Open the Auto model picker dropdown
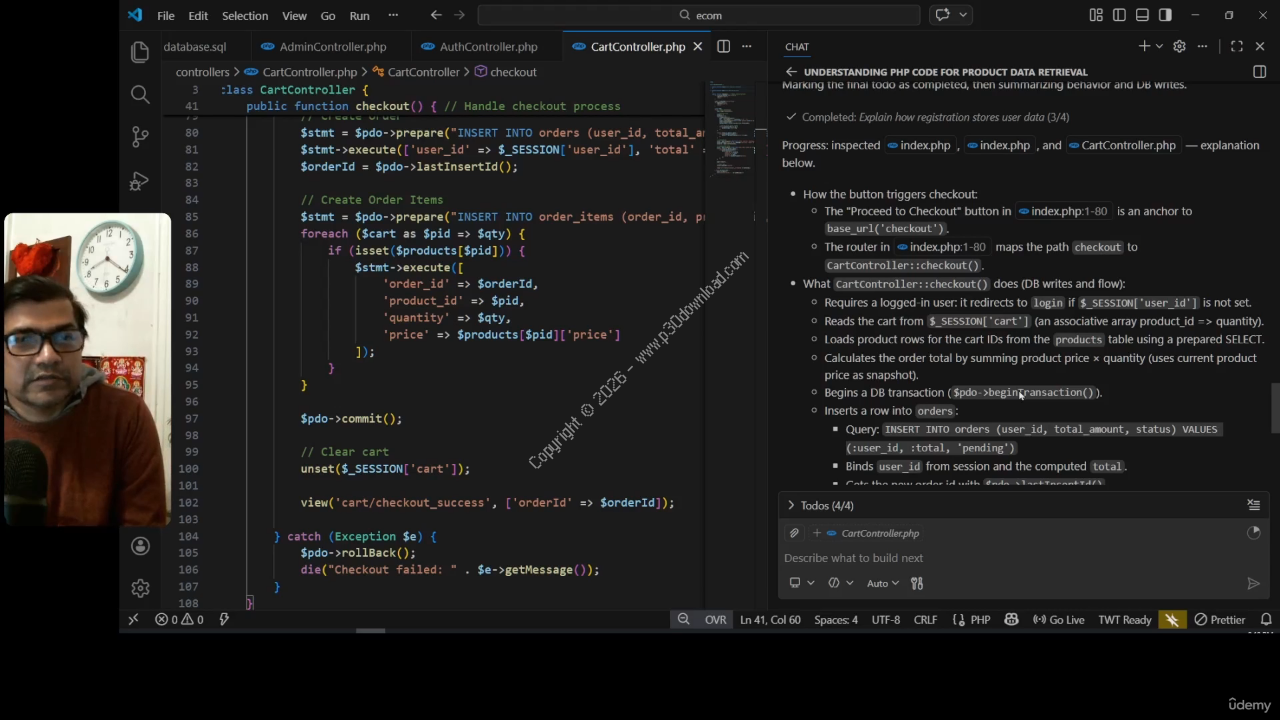The width and height of the screenshot is (1280, 720). 882,583
